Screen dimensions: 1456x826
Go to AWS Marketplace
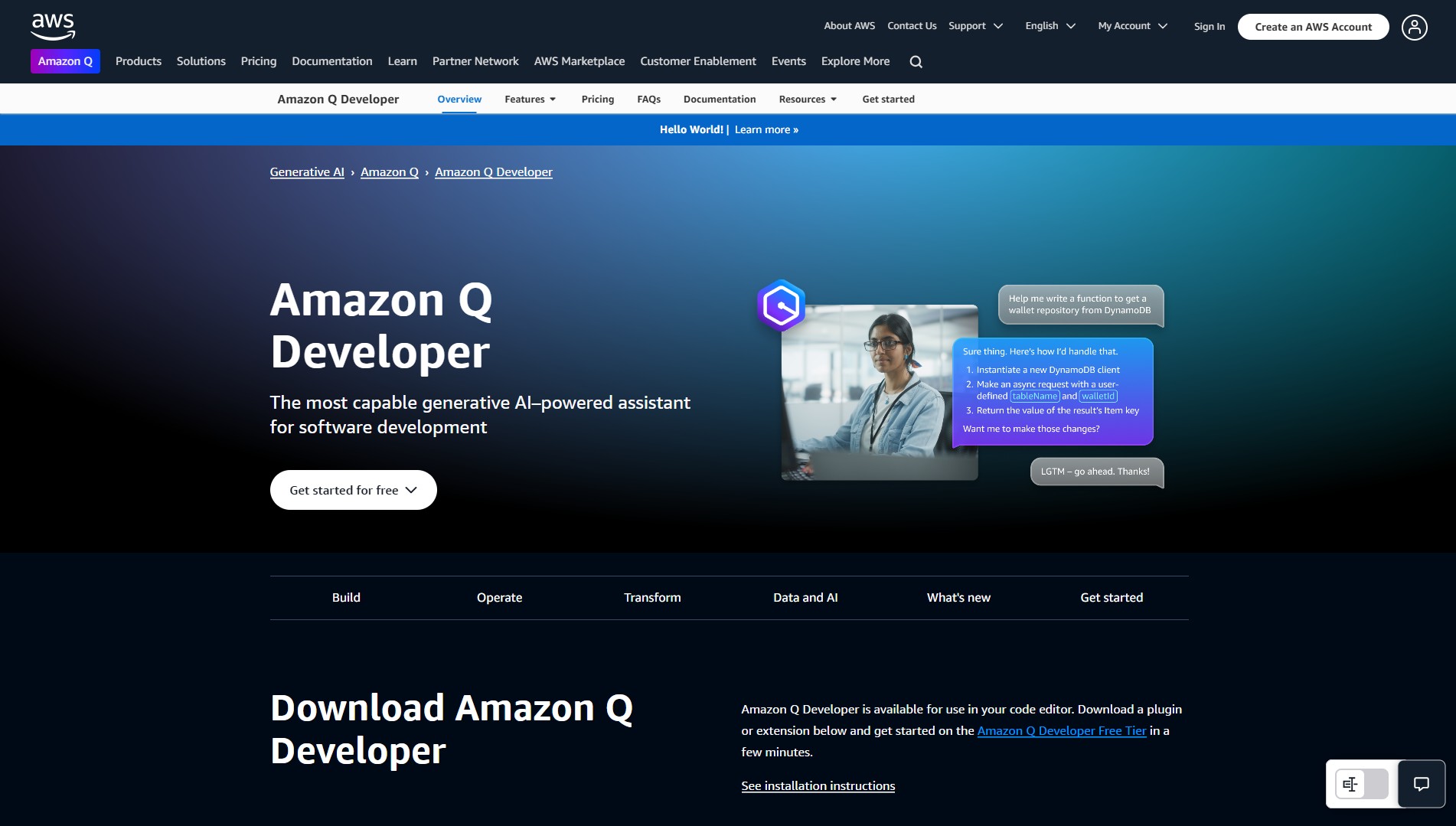(579, 61)
